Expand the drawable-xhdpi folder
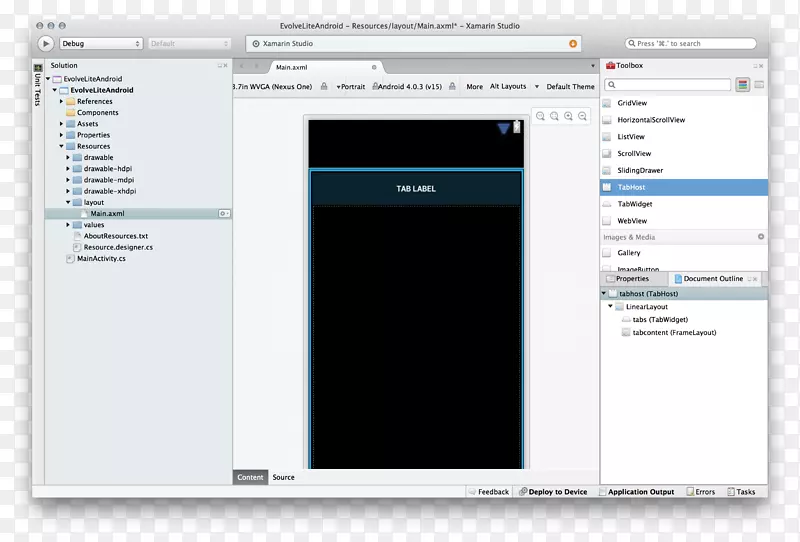This screenshot has width=800, height=542. click(x=68, y=191)
